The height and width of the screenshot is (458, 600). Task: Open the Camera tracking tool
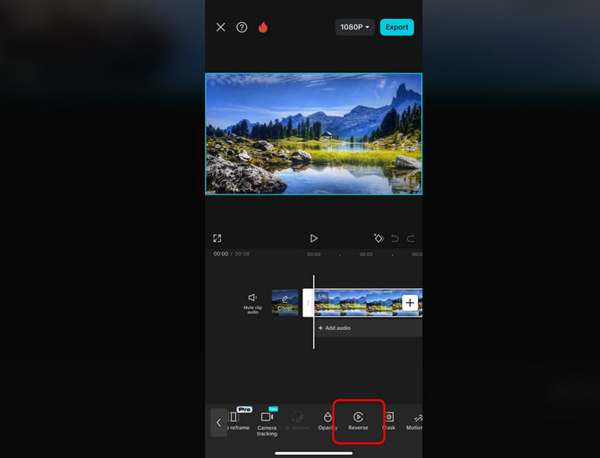[267, 423]
